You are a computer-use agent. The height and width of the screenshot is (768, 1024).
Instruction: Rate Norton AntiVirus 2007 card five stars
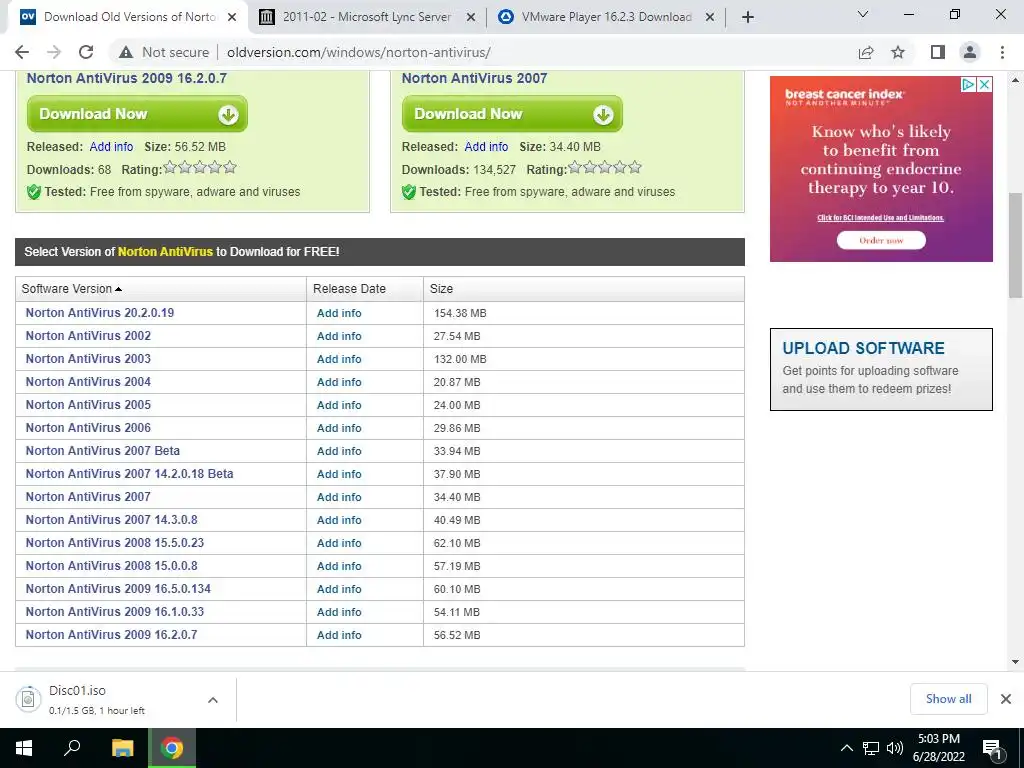pos(635,168)
